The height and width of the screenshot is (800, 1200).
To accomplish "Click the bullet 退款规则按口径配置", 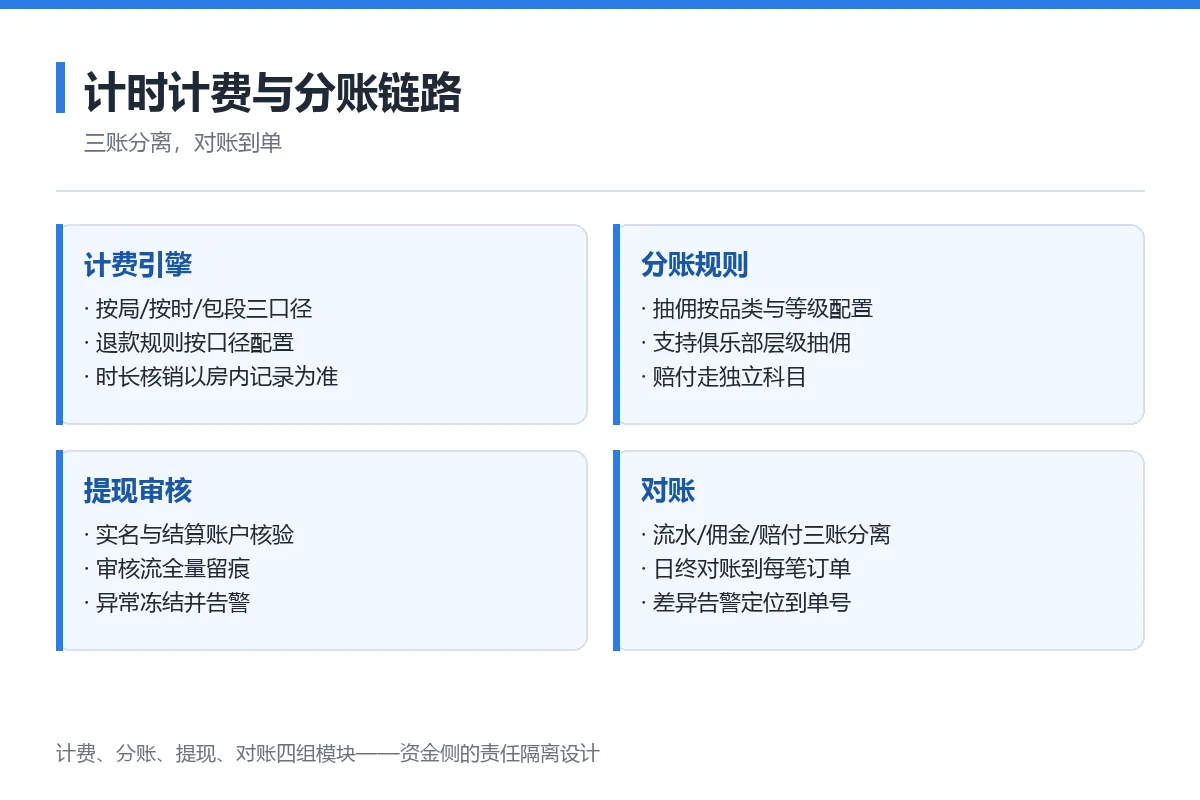I will coord(189,343).
